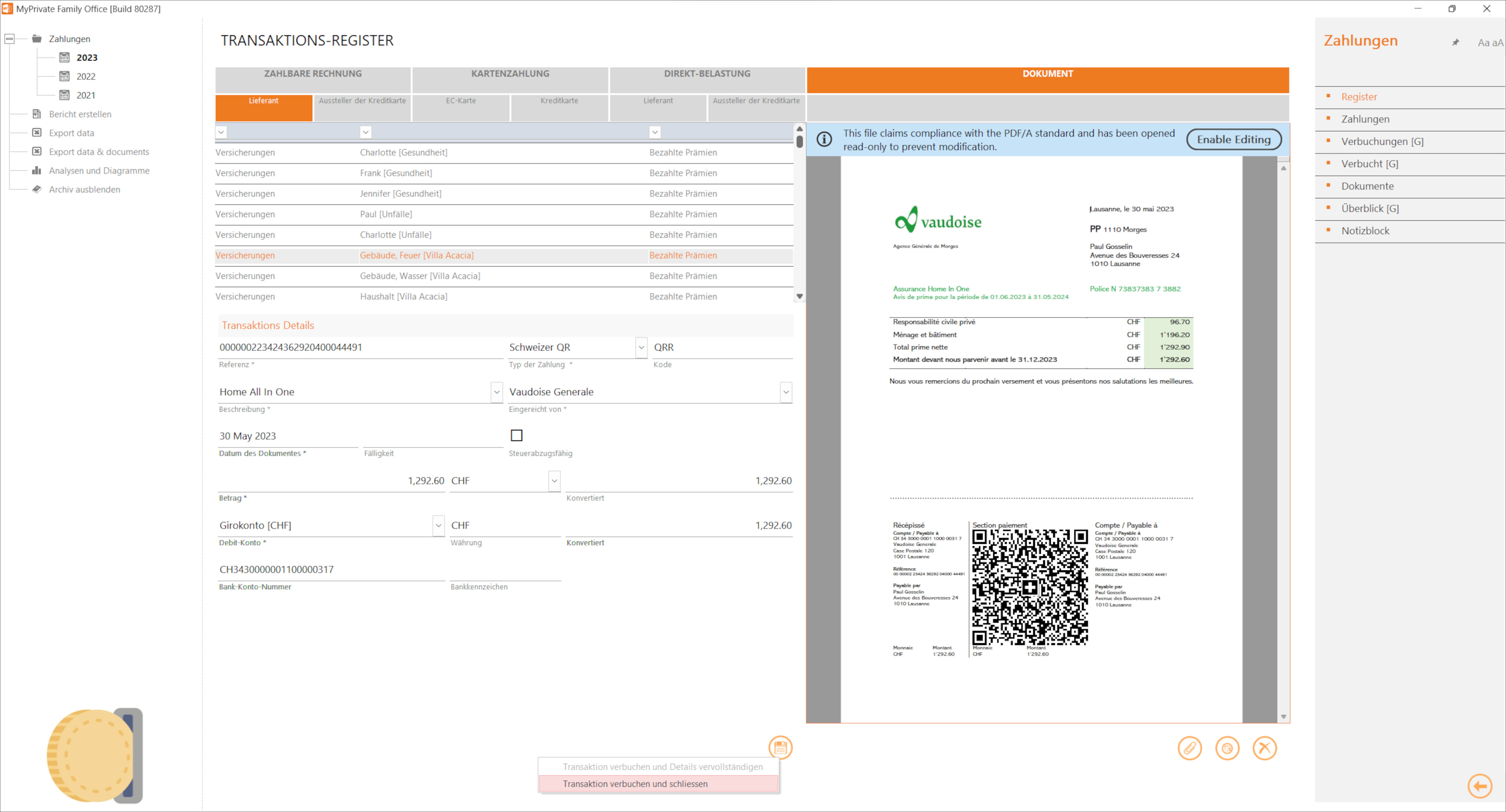Click the transaction list scrollbar down arrow
Viewport: 1506px width, 812px height.
click(x=799, y=296)
